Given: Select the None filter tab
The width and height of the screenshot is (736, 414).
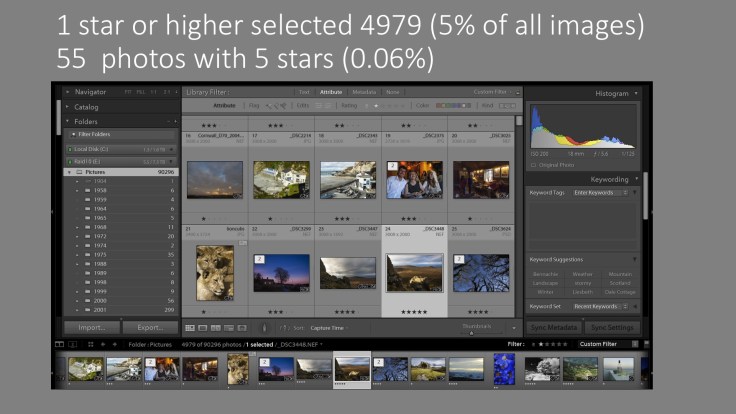Looking at the screenshot, I should pyautogui.click(x=392, y=92).
